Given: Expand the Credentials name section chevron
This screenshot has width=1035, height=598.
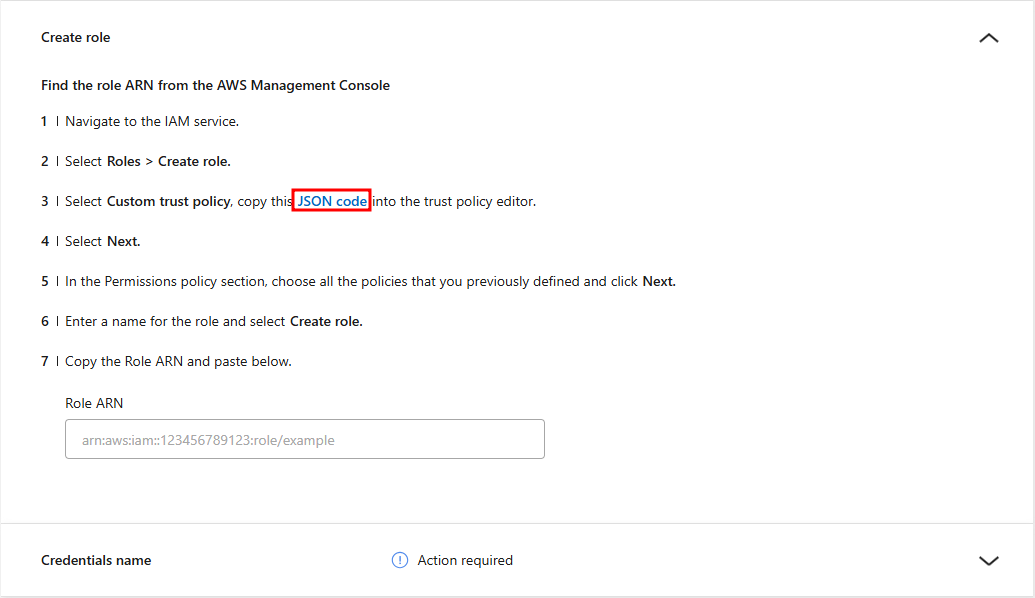Looking at the screenshot, I should (x=988, y=560).
